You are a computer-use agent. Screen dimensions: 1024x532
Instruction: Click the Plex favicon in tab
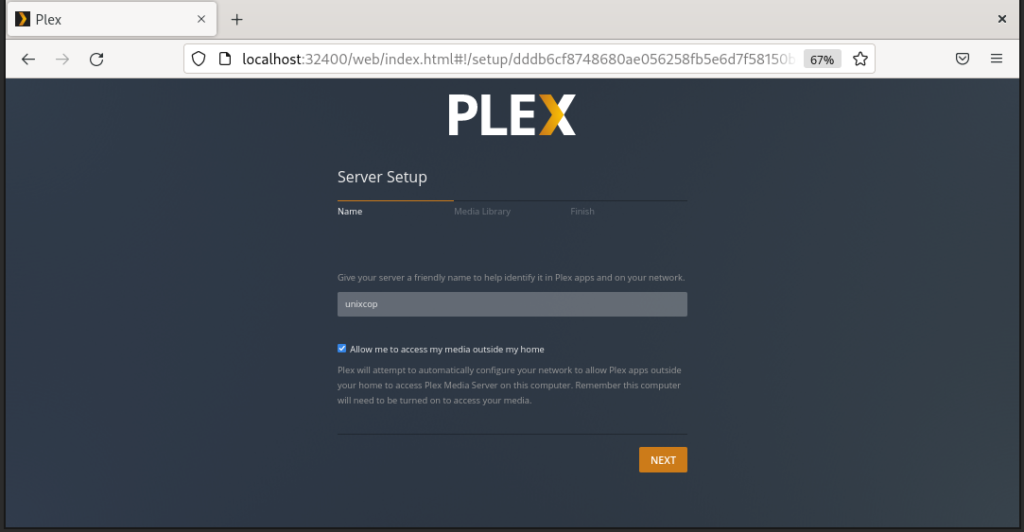click(x=22, y=19)
